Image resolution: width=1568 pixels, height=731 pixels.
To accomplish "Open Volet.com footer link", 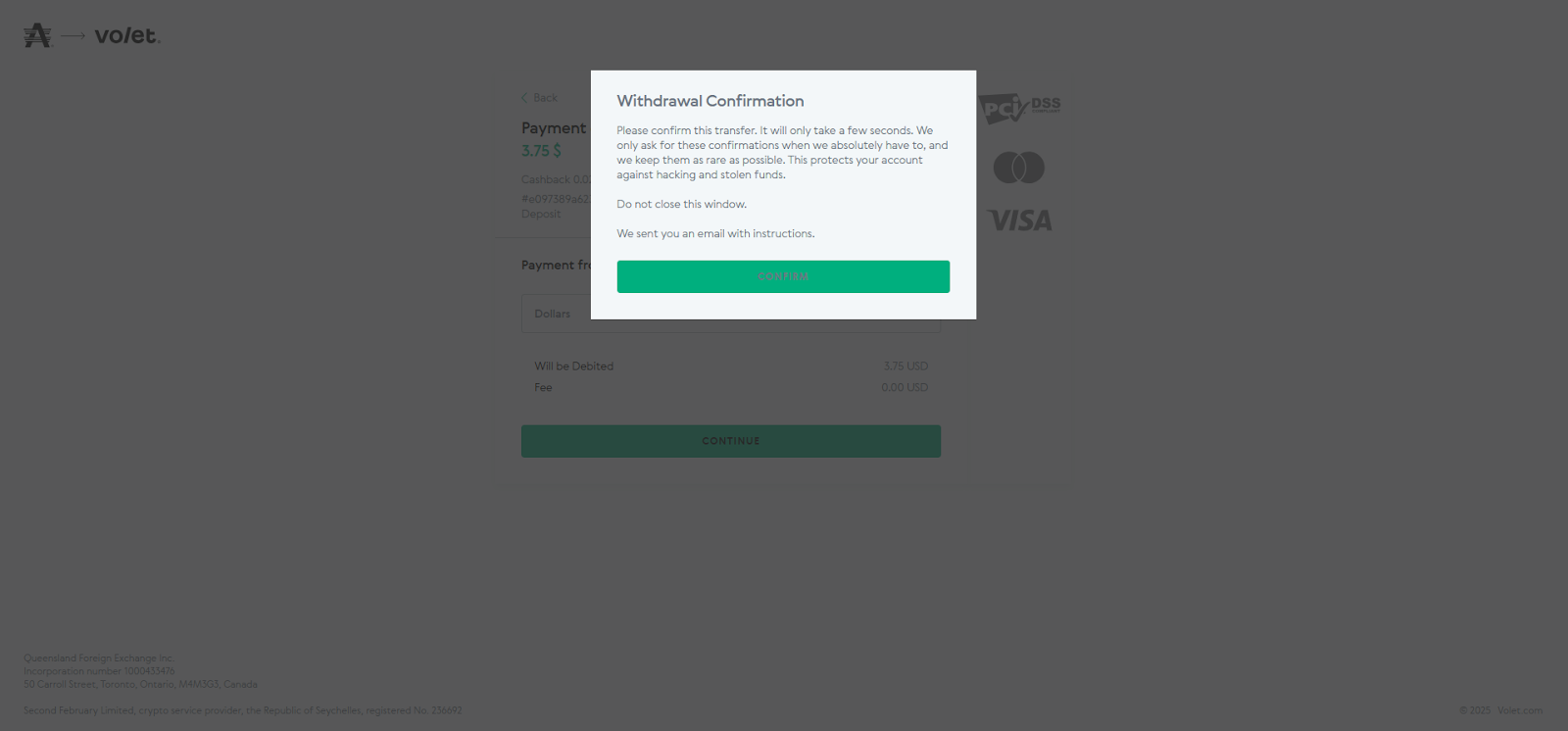I will (x=1520, y=710).
